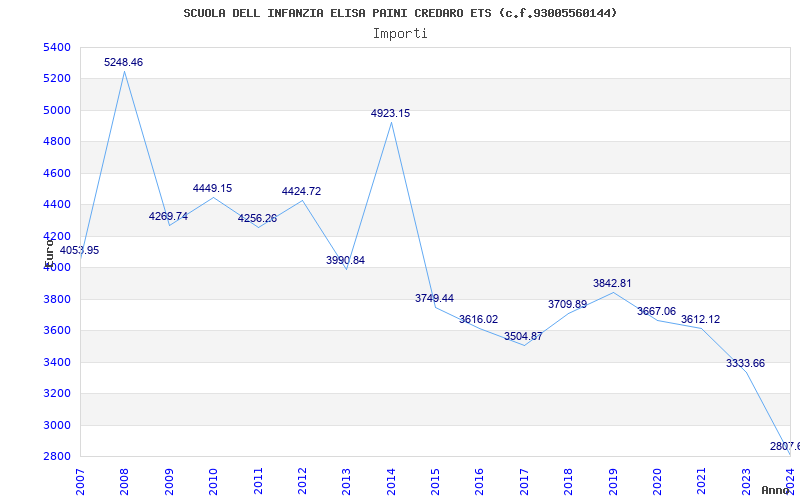Select the 3600 y-axis tick label

58,331
